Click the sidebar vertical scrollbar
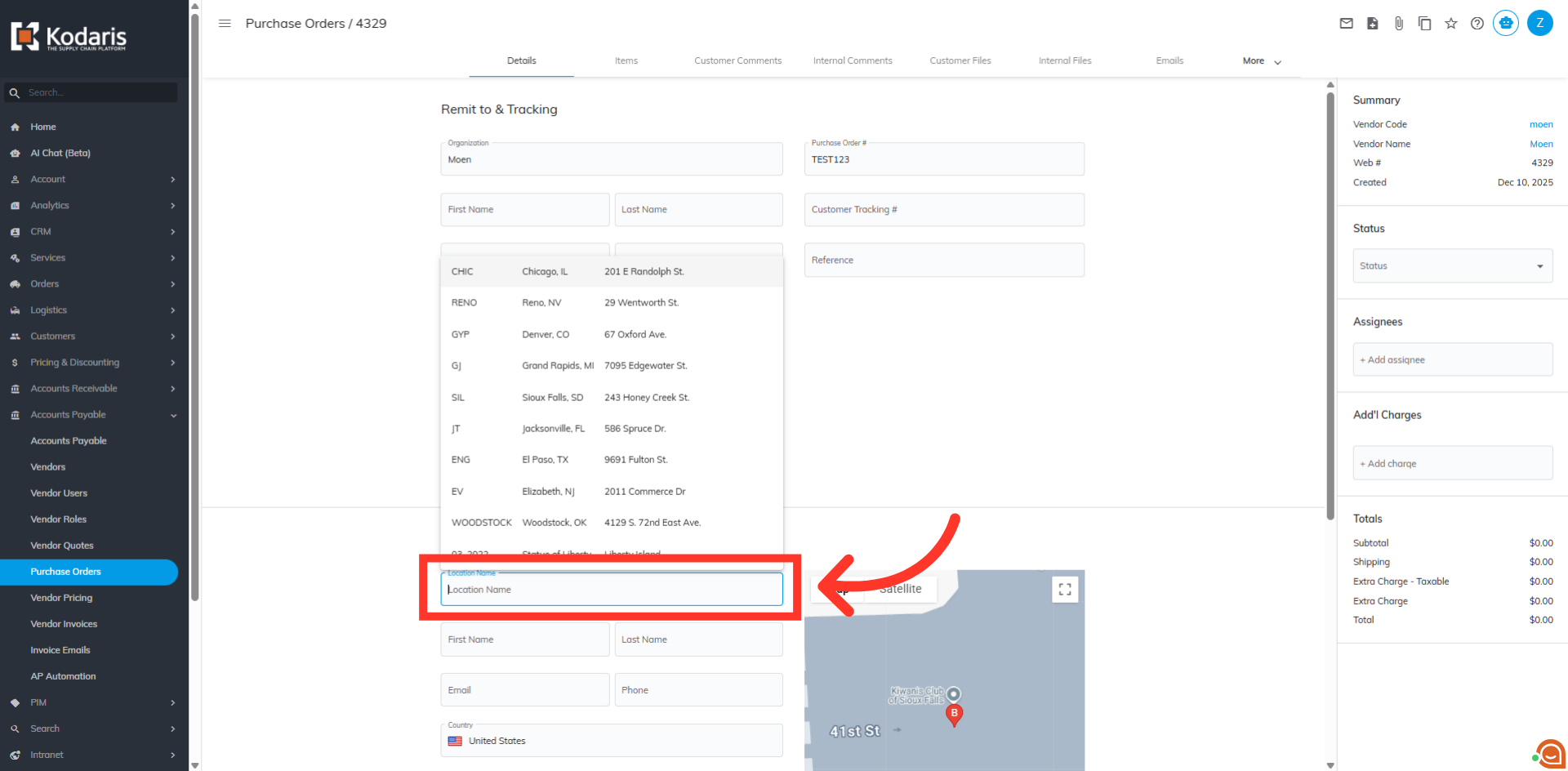The height and width of the screenshot is (771, 1568). tap(194, 306)
